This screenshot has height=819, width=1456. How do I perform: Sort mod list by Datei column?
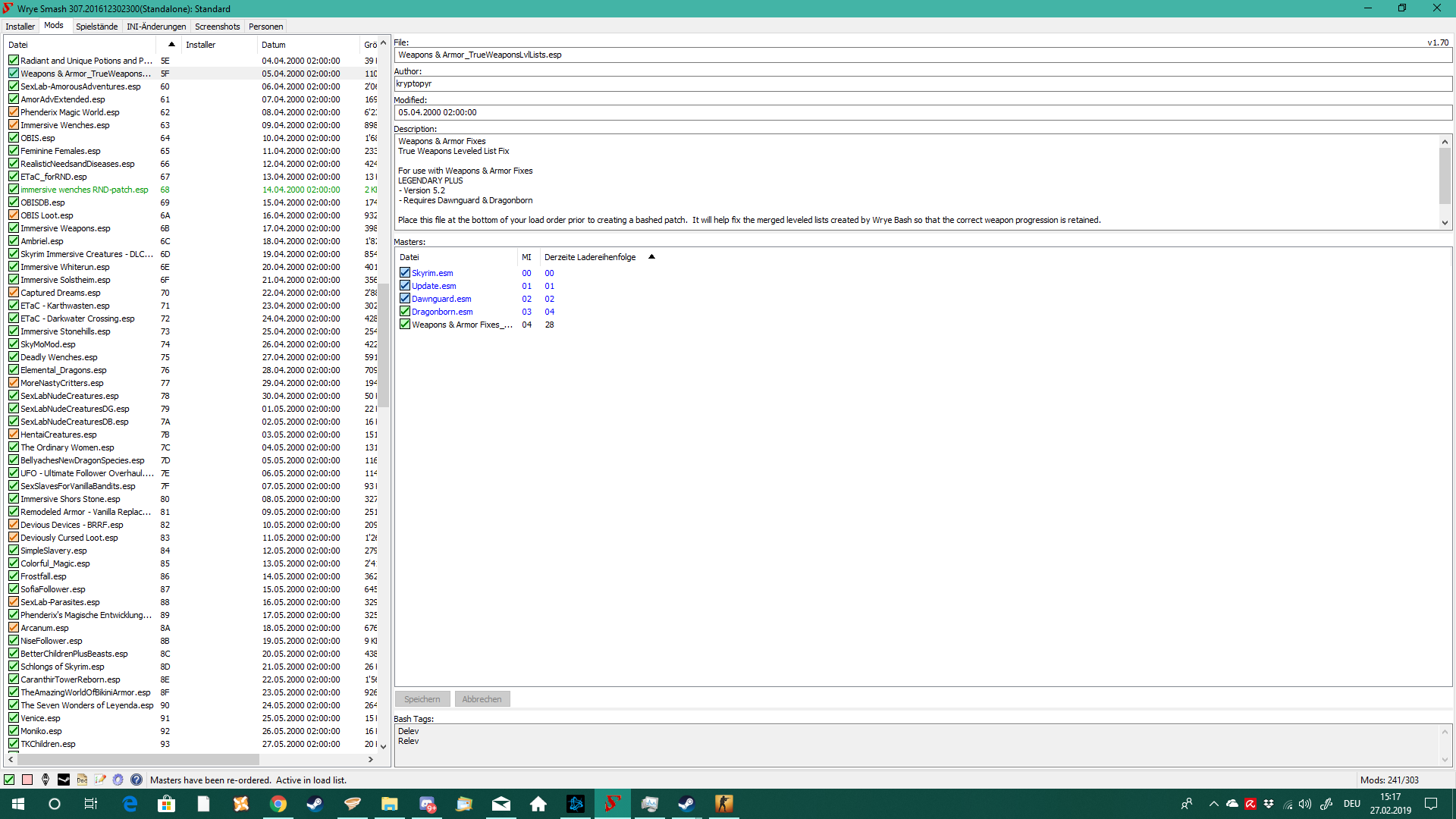point(81,45)
